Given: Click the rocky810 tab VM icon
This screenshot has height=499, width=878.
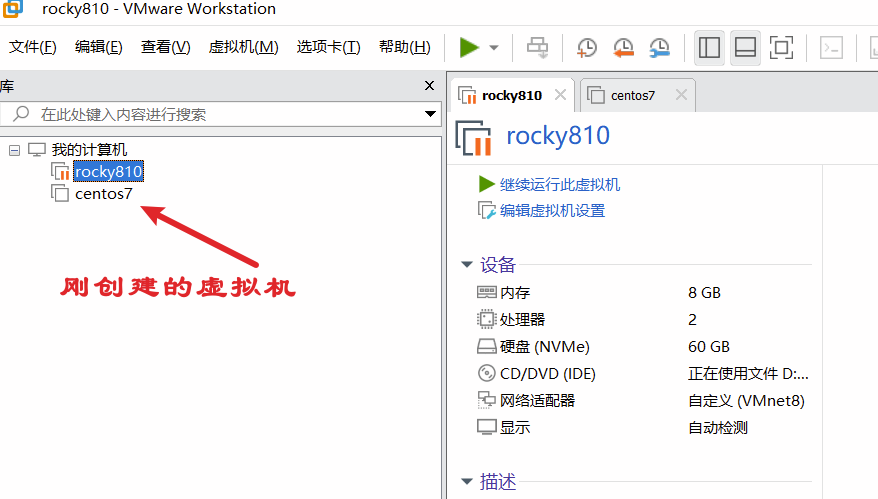Looking at the screenshot, I should 467,95.
